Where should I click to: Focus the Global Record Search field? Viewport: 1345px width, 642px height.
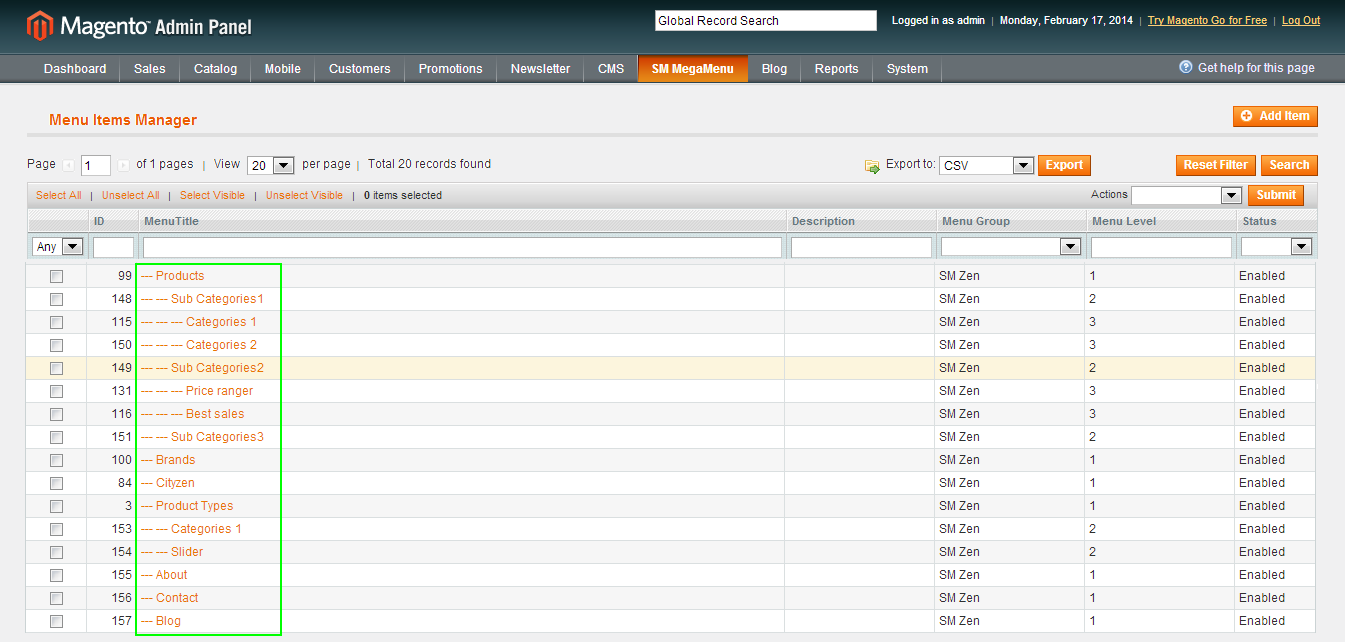(766, 20)
